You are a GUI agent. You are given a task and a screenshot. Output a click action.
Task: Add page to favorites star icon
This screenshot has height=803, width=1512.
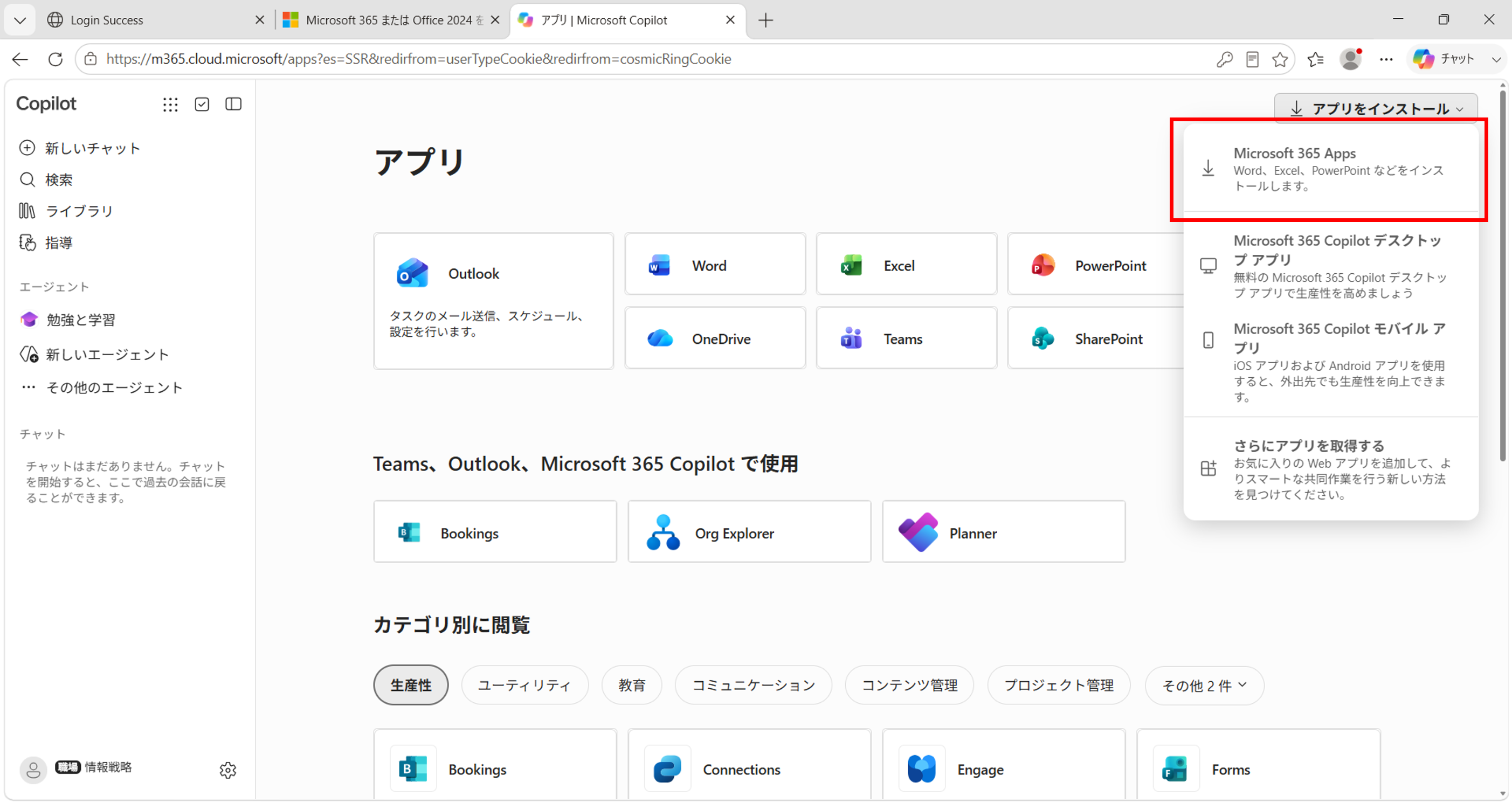1280,59
